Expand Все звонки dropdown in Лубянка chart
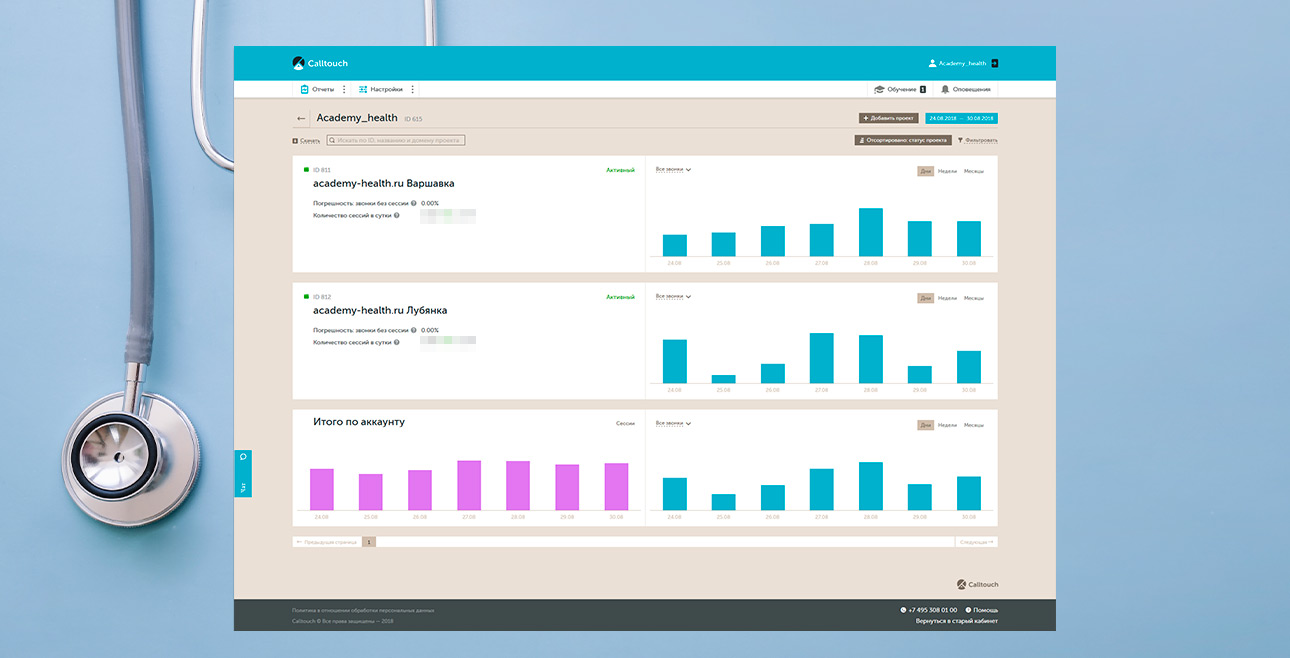The width and height of the screenshot is (1290, 658). click(x=673, y=296)
